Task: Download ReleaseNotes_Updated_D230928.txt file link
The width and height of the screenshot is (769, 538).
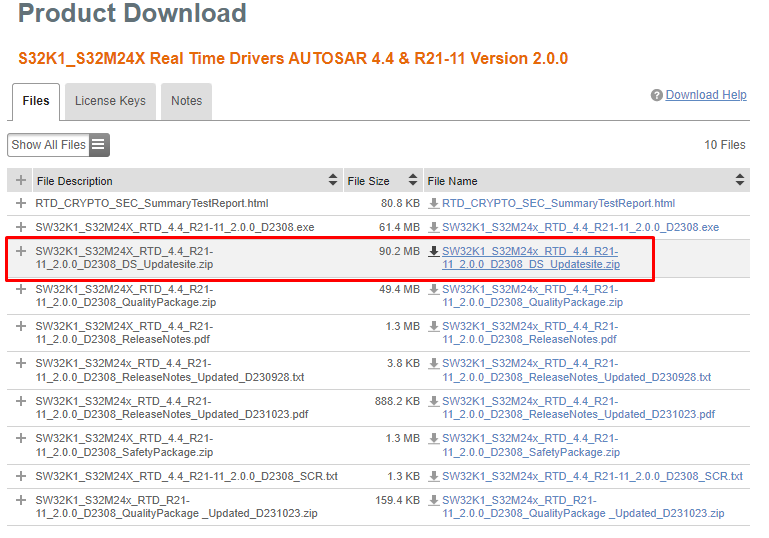Action: click(576, 371)
